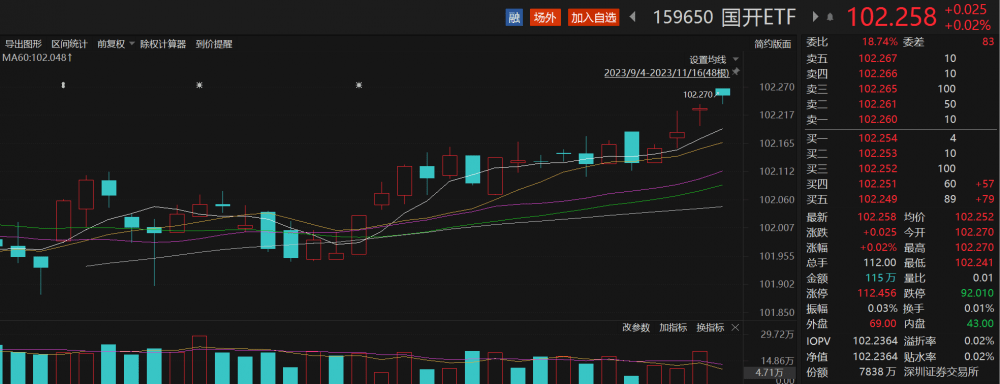Go to previous stock with left arrow
1000x384 pixels.
point(632,17)
